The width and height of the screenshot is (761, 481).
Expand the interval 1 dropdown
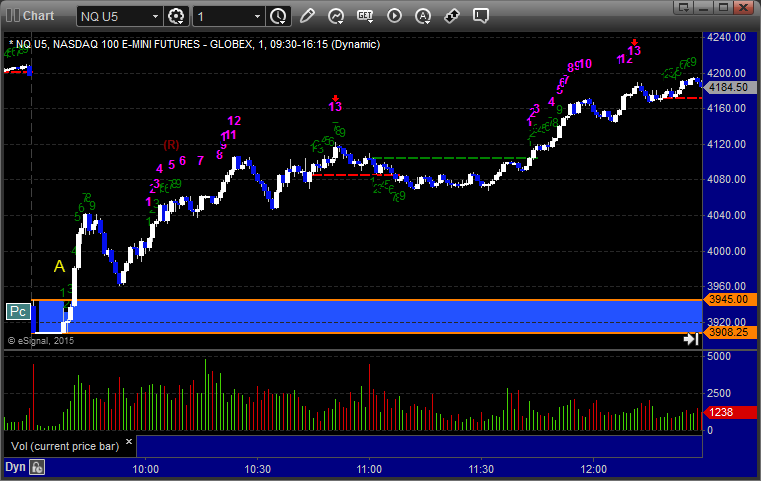tap(257, 16)
